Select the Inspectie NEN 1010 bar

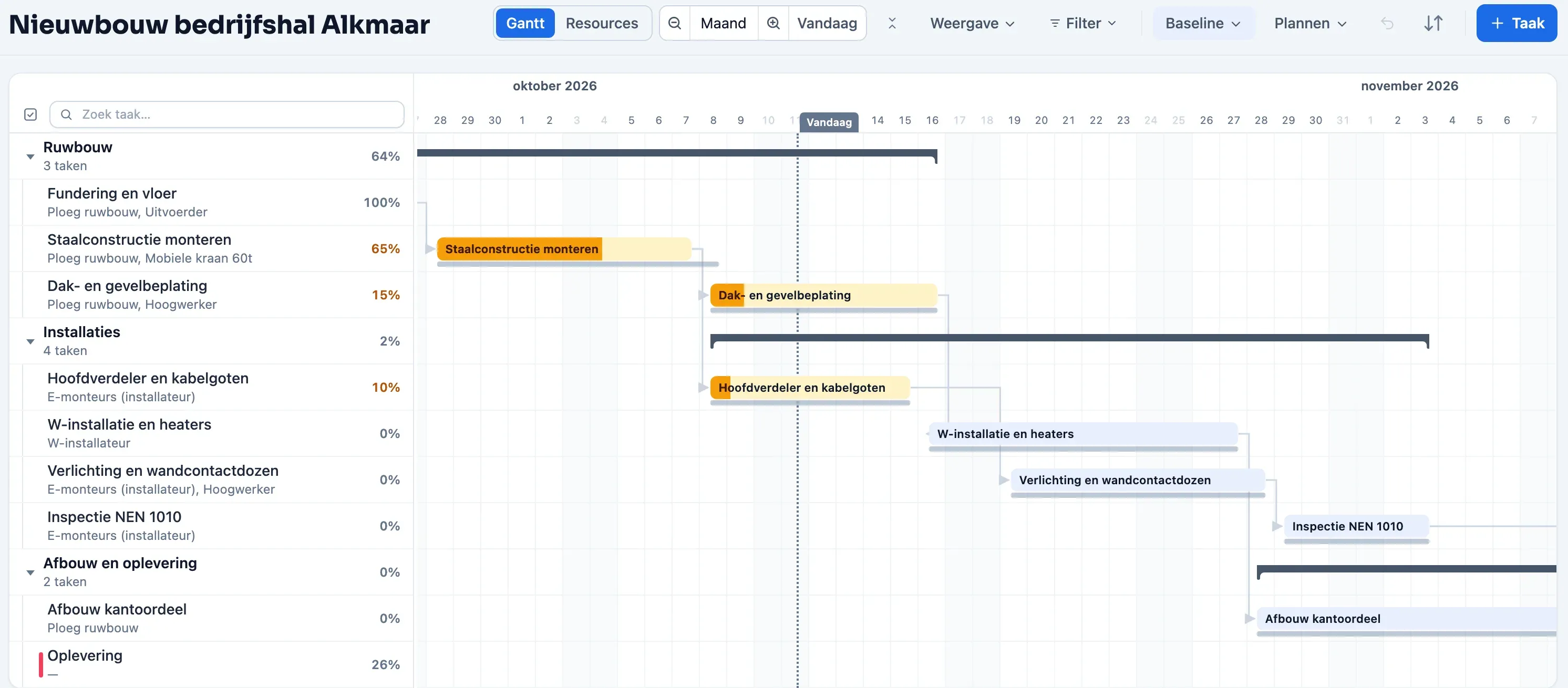[1356, 526]
